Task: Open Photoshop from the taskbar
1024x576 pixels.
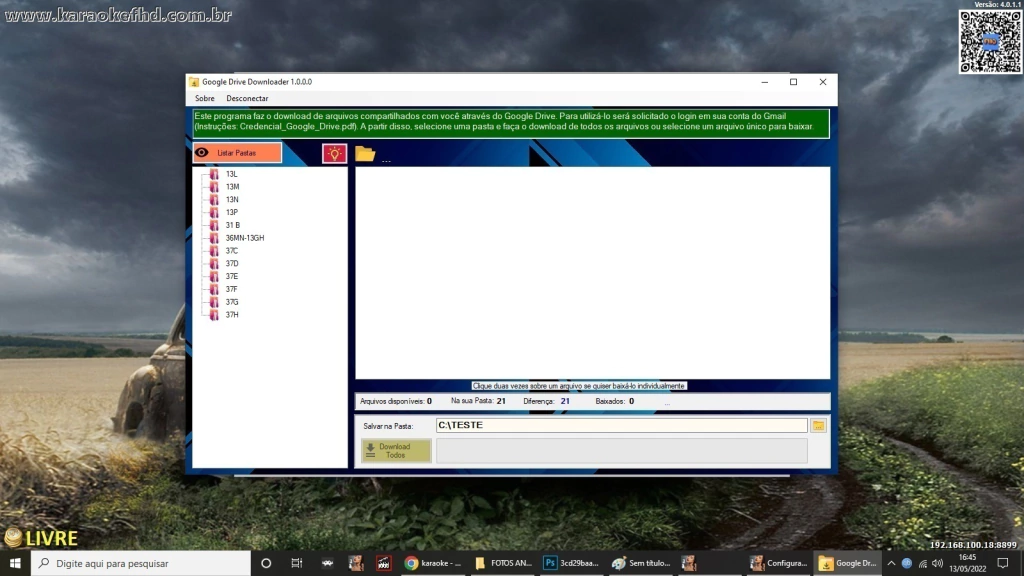Action: (x=571, y=563)
